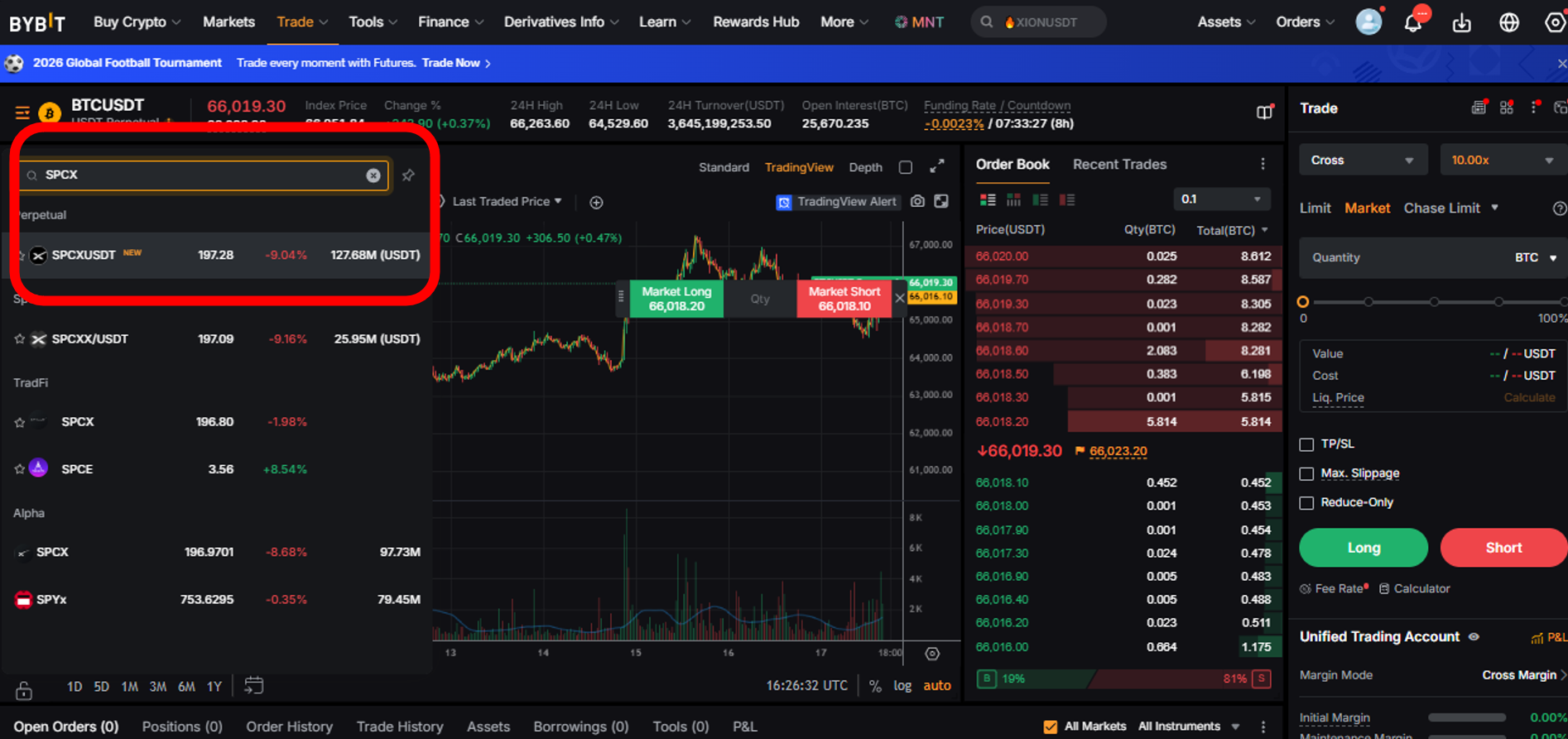Expand the Total(BTC) column dropdown
The height and width of the screenshot is (739, 1568).
[1232, 230]
